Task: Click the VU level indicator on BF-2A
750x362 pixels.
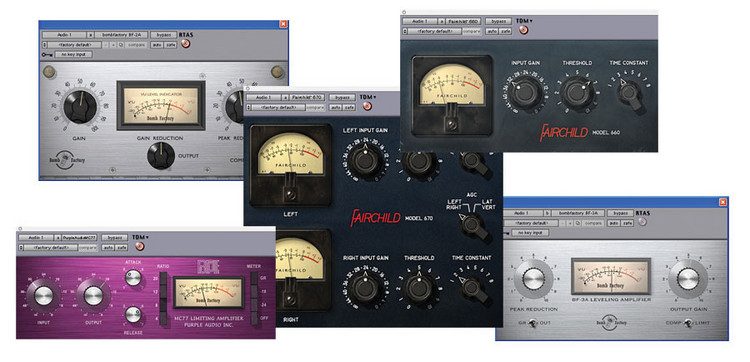Action: point(161,105)
